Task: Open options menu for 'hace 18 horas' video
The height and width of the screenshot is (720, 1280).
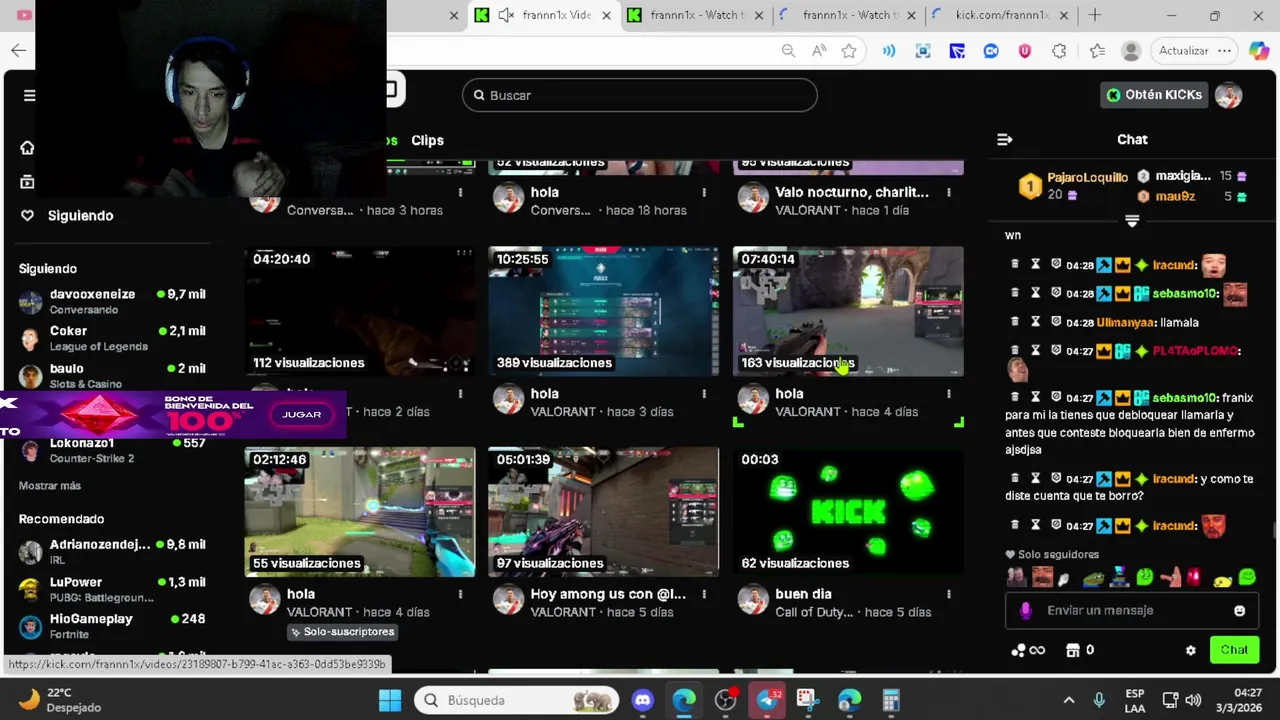Action: [704, 192]
